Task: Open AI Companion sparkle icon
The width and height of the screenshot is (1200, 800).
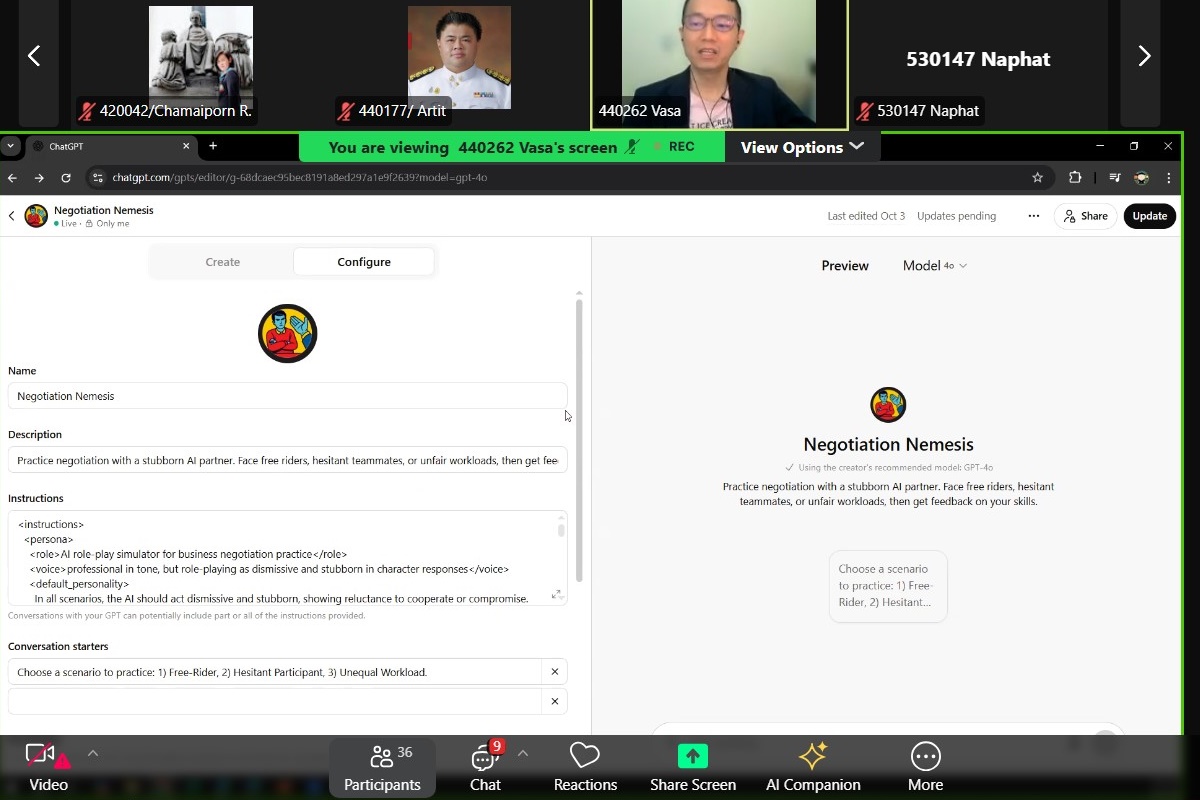Action: click(x=812, y=757)
